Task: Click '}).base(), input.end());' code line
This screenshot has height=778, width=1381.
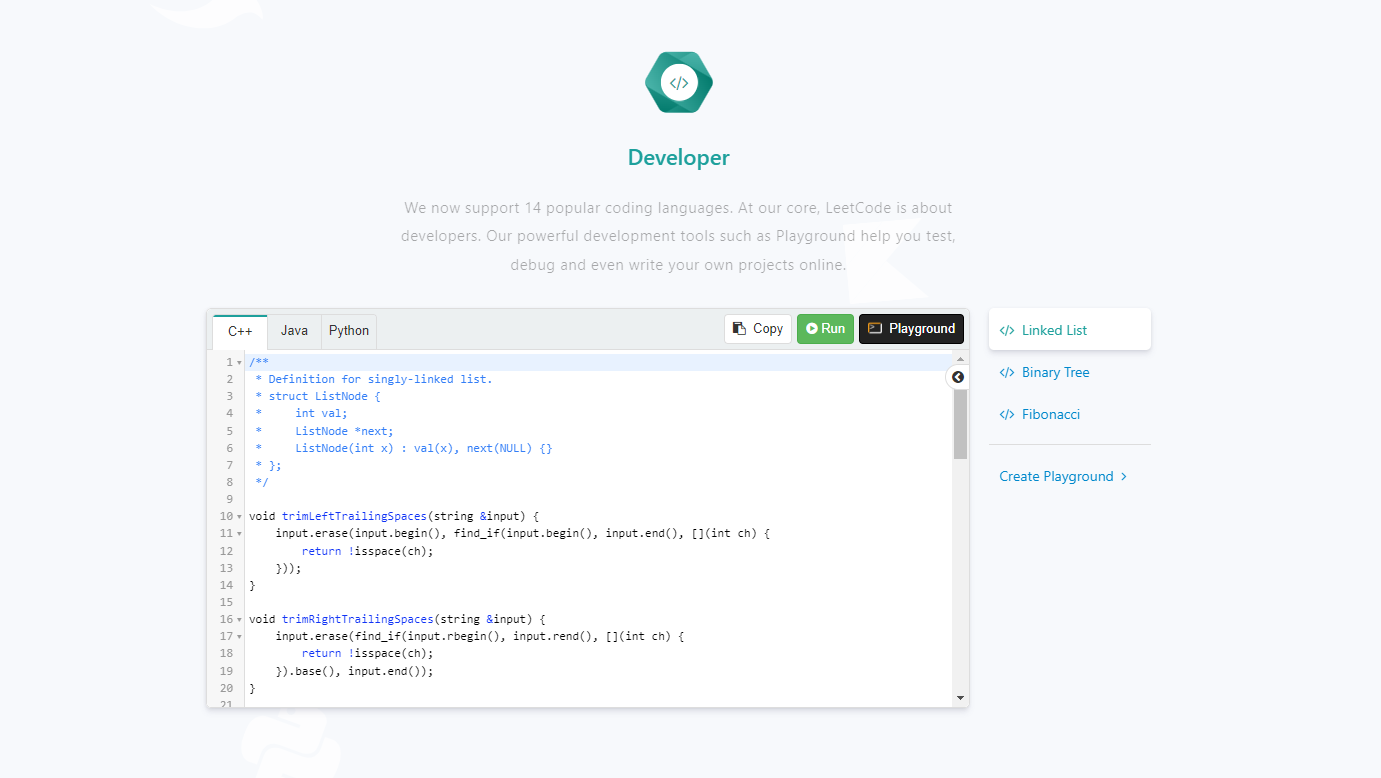Action: tap(354, 671)
